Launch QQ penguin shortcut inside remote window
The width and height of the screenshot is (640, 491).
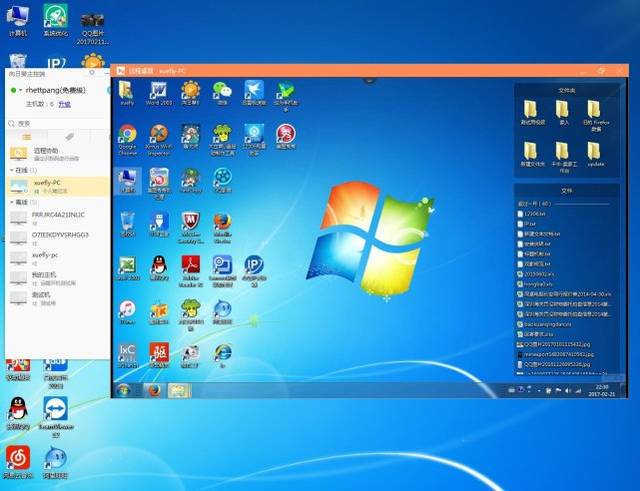tap(159, 268)
